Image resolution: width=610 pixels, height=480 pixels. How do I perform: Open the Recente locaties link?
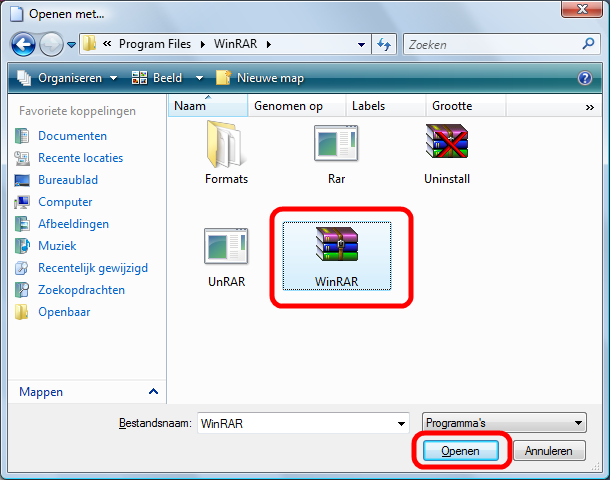point(81,158)
